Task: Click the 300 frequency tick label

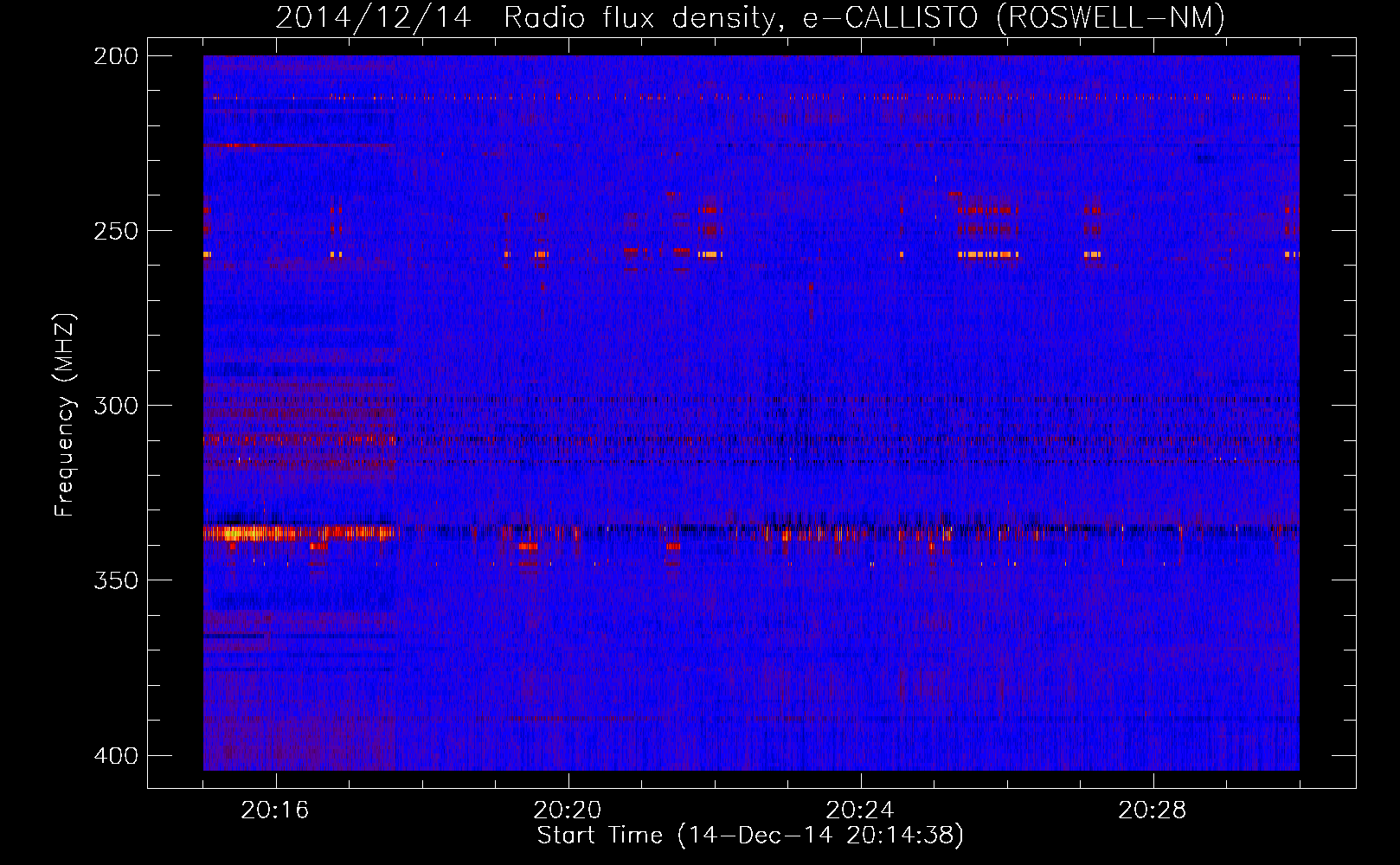Action: [115, 406]
